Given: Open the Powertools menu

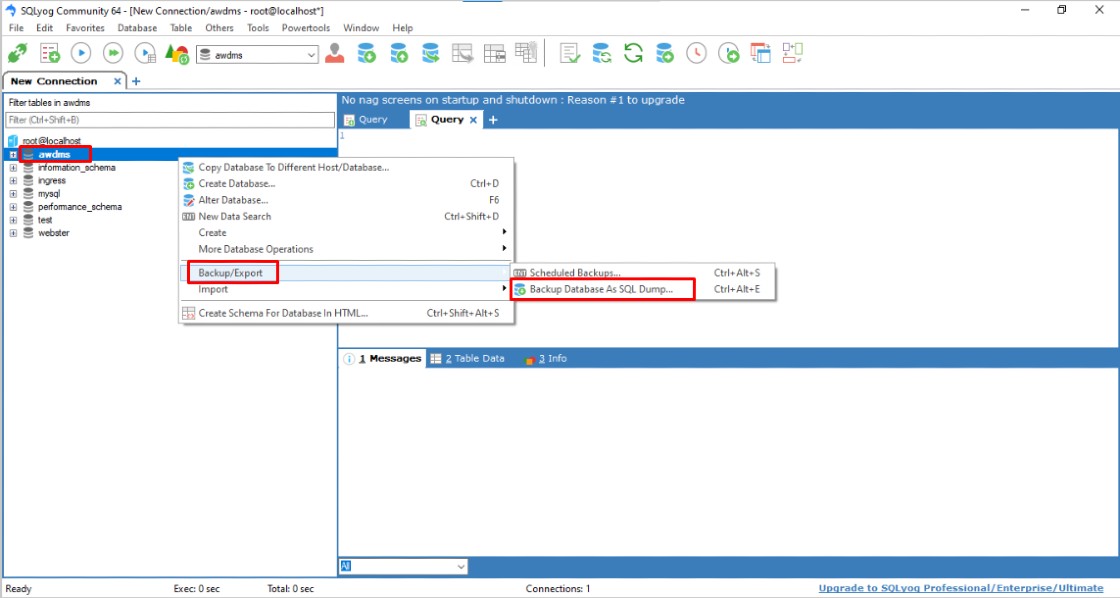Looking at the screenshot, I should 306,28.
